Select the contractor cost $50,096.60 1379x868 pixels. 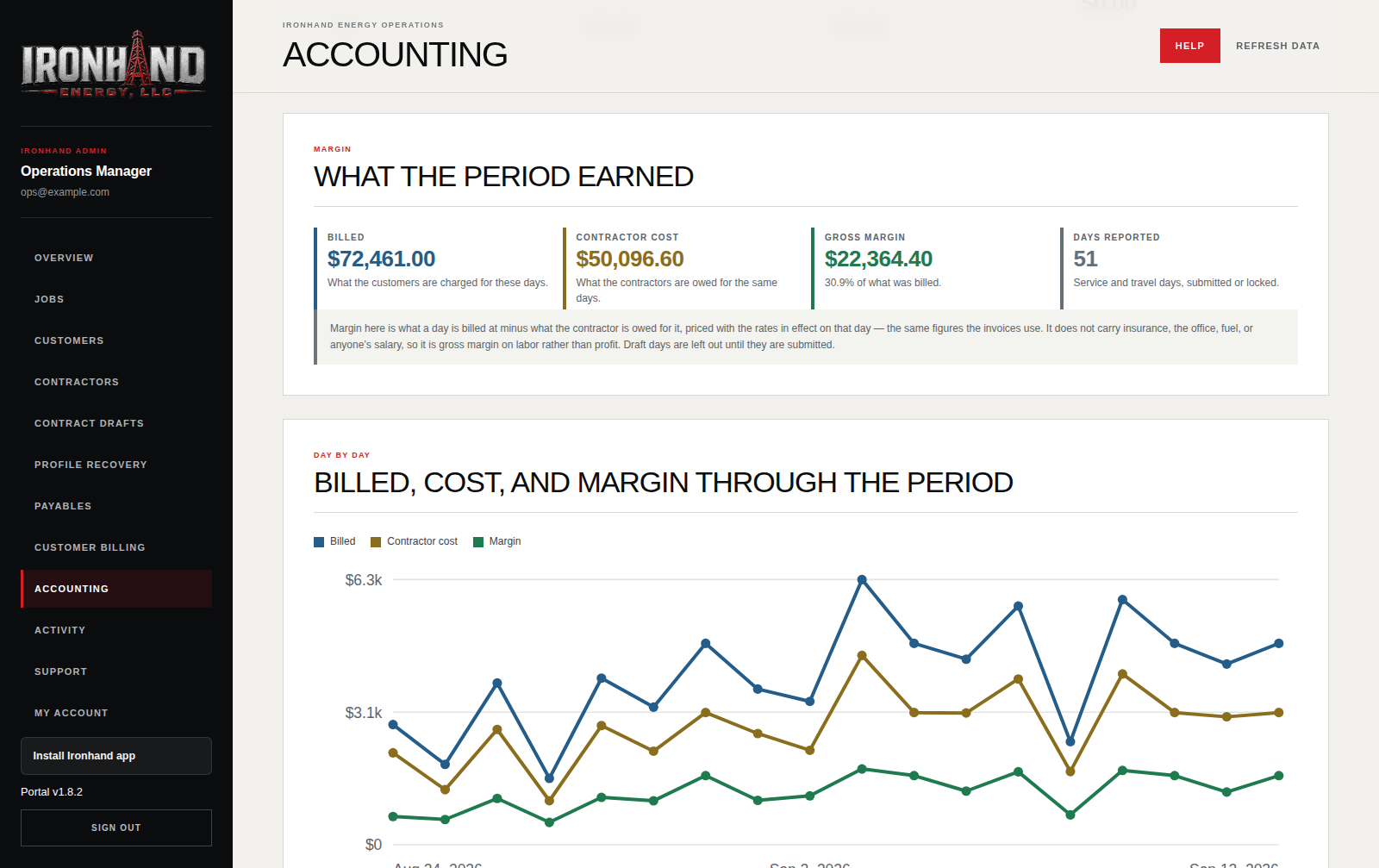(630, 259)
